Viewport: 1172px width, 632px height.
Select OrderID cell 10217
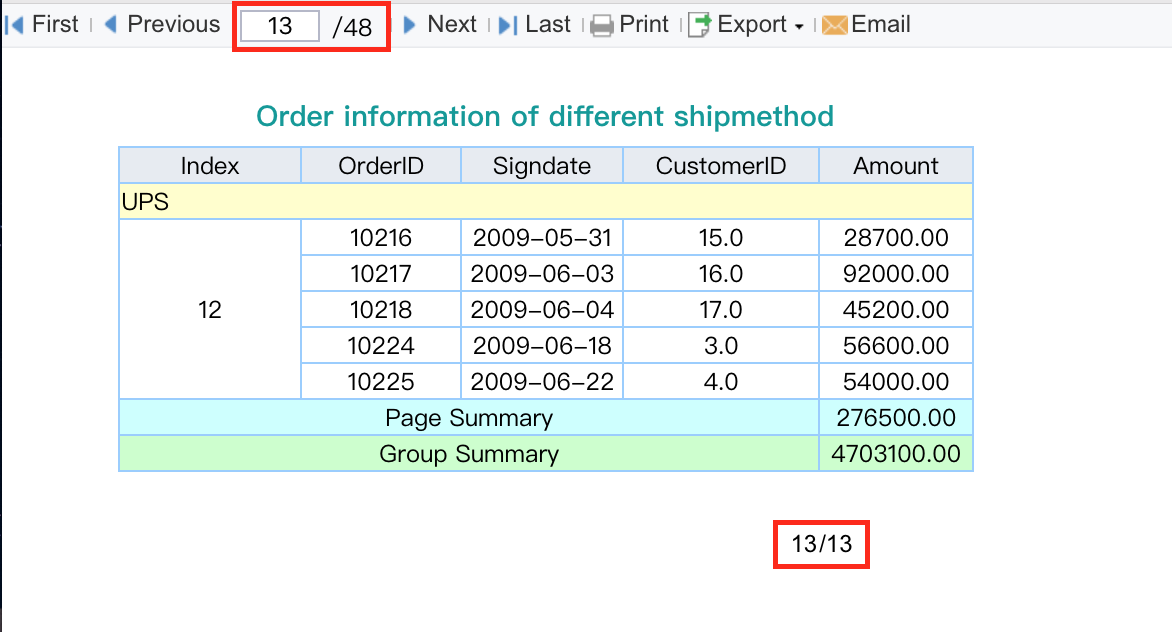pos(381,273)
